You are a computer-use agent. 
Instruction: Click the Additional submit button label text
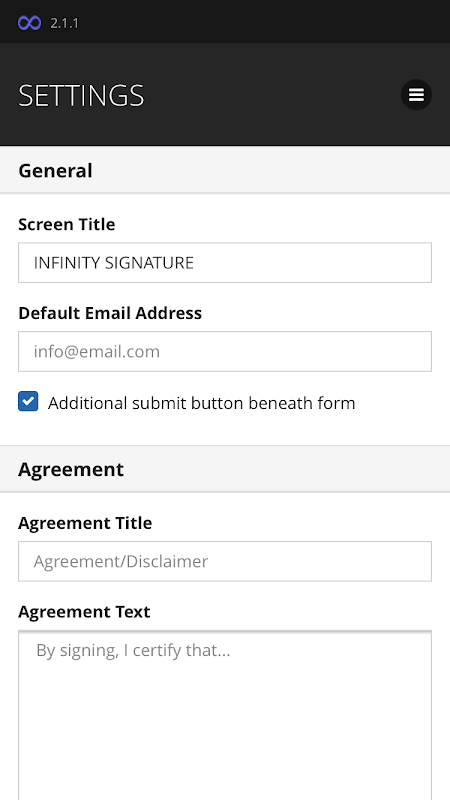pos(202,403)
